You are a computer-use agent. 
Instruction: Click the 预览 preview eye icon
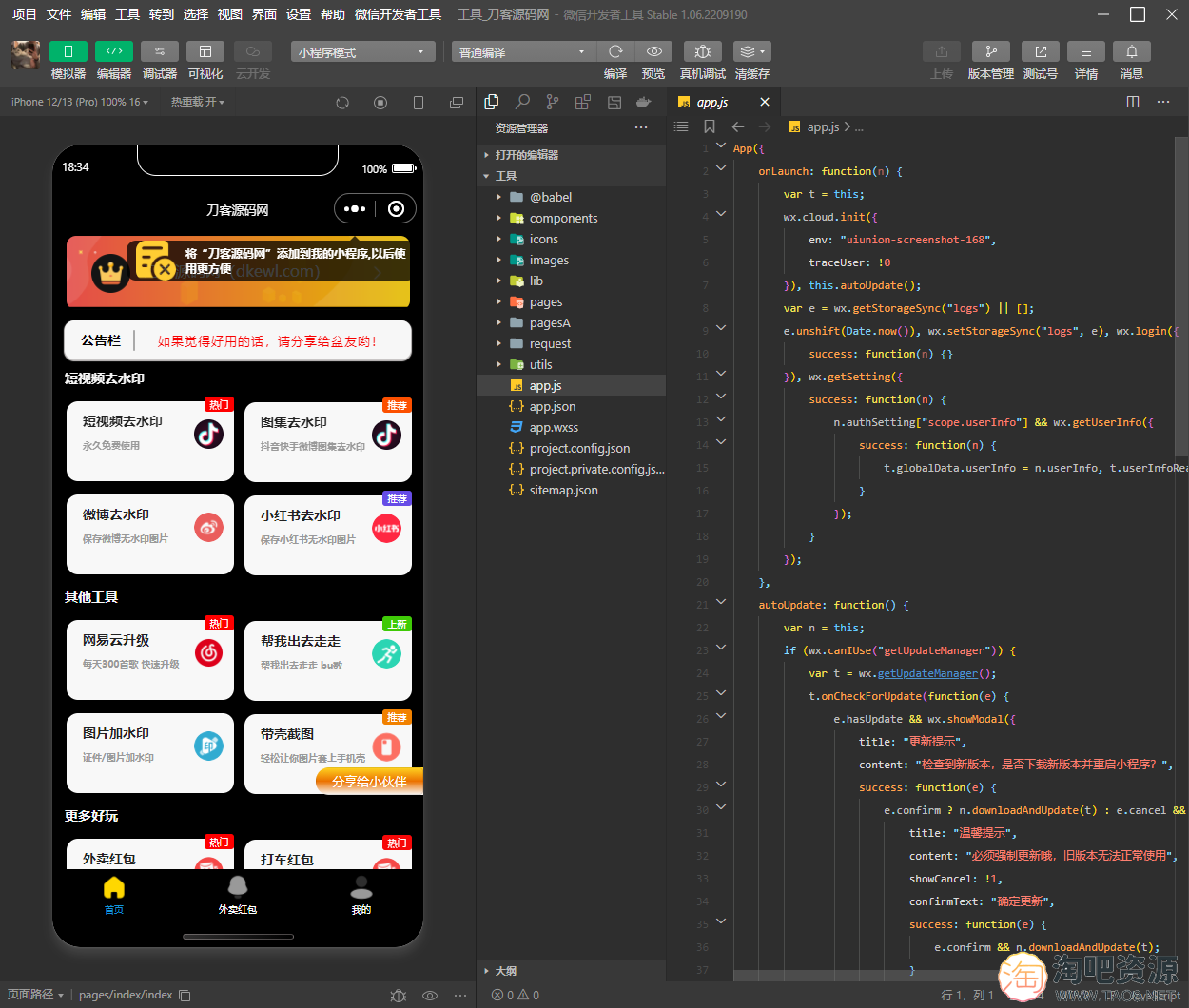click(653, 51)
